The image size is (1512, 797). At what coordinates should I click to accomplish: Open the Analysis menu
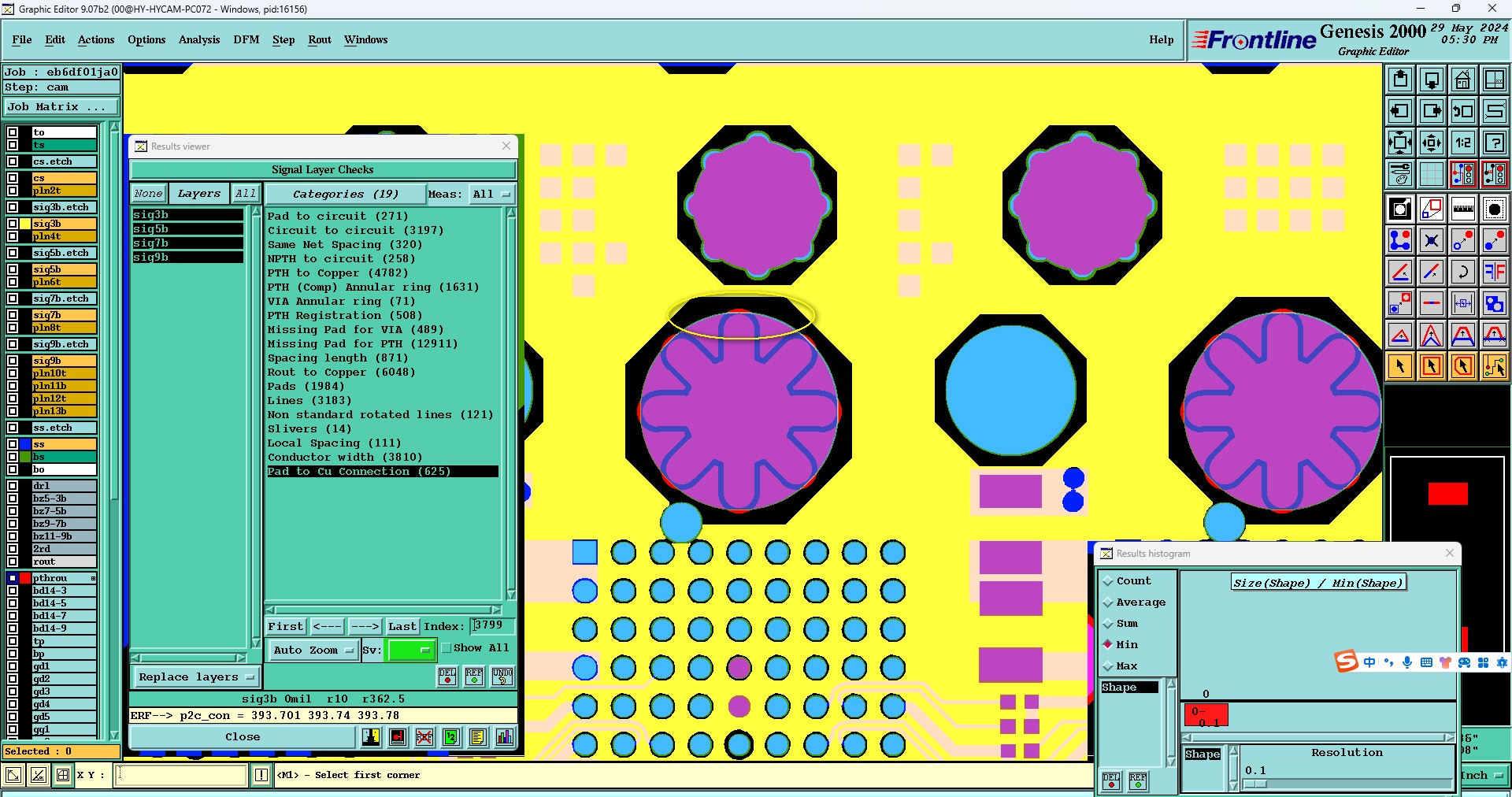pos(199,39)
